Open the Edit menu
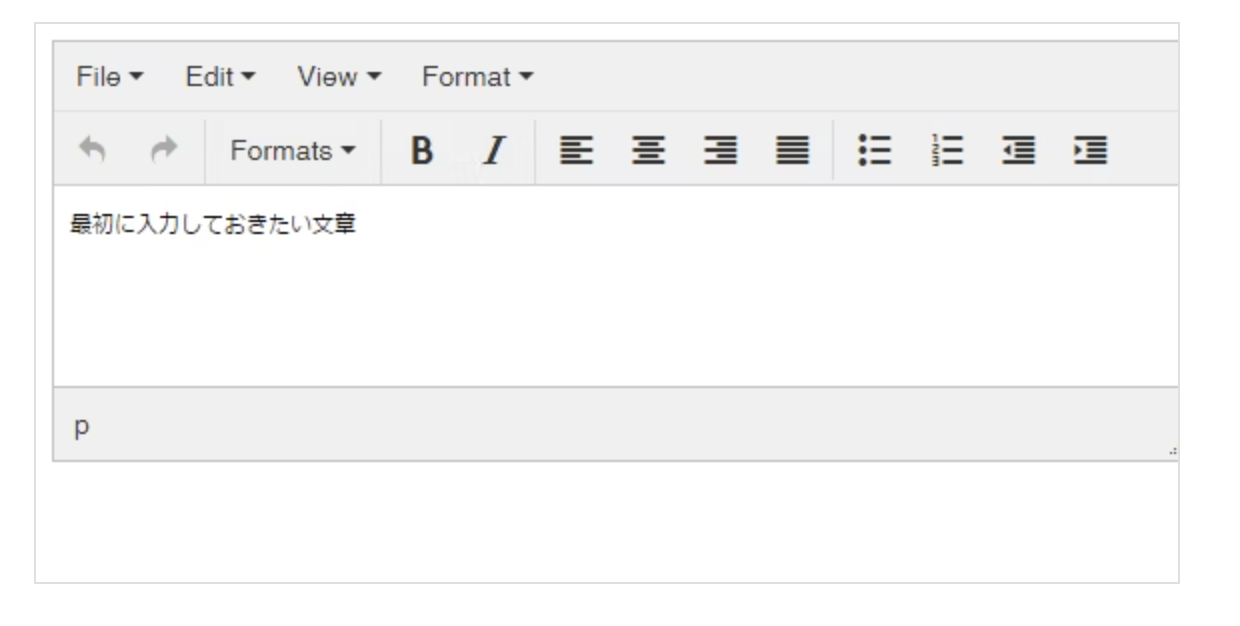1240x626 pixels. click(220, 77)
